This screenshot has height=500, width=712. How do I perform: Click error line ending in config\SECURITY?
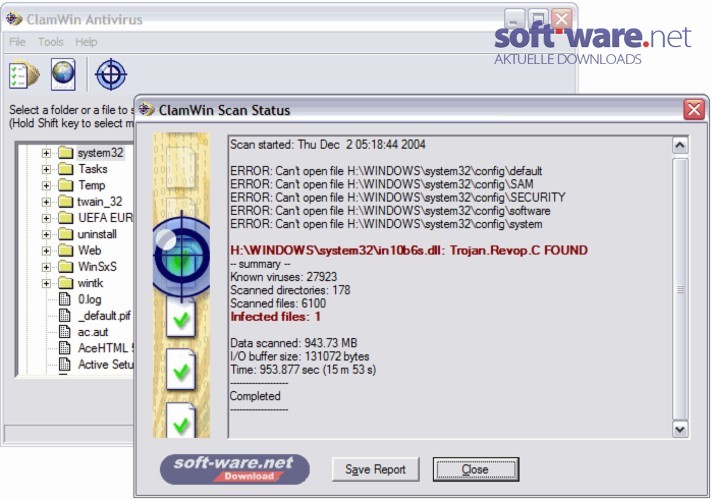[x=398, y=198]
